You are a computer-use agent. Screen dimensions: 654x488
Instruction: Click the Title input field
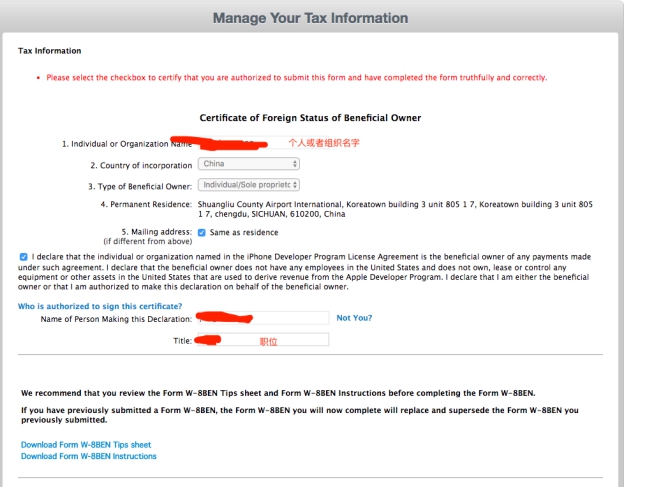263,340
